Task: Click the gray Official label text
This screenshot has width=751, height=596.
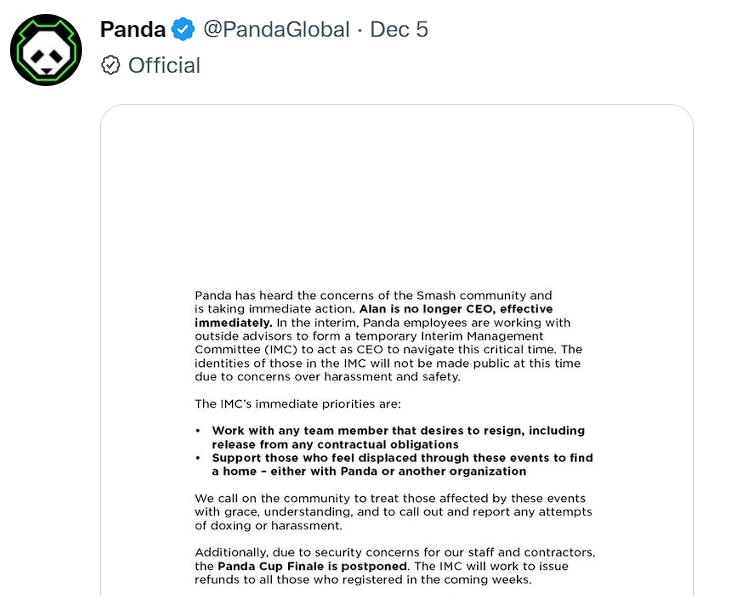Action: [164, 65]
